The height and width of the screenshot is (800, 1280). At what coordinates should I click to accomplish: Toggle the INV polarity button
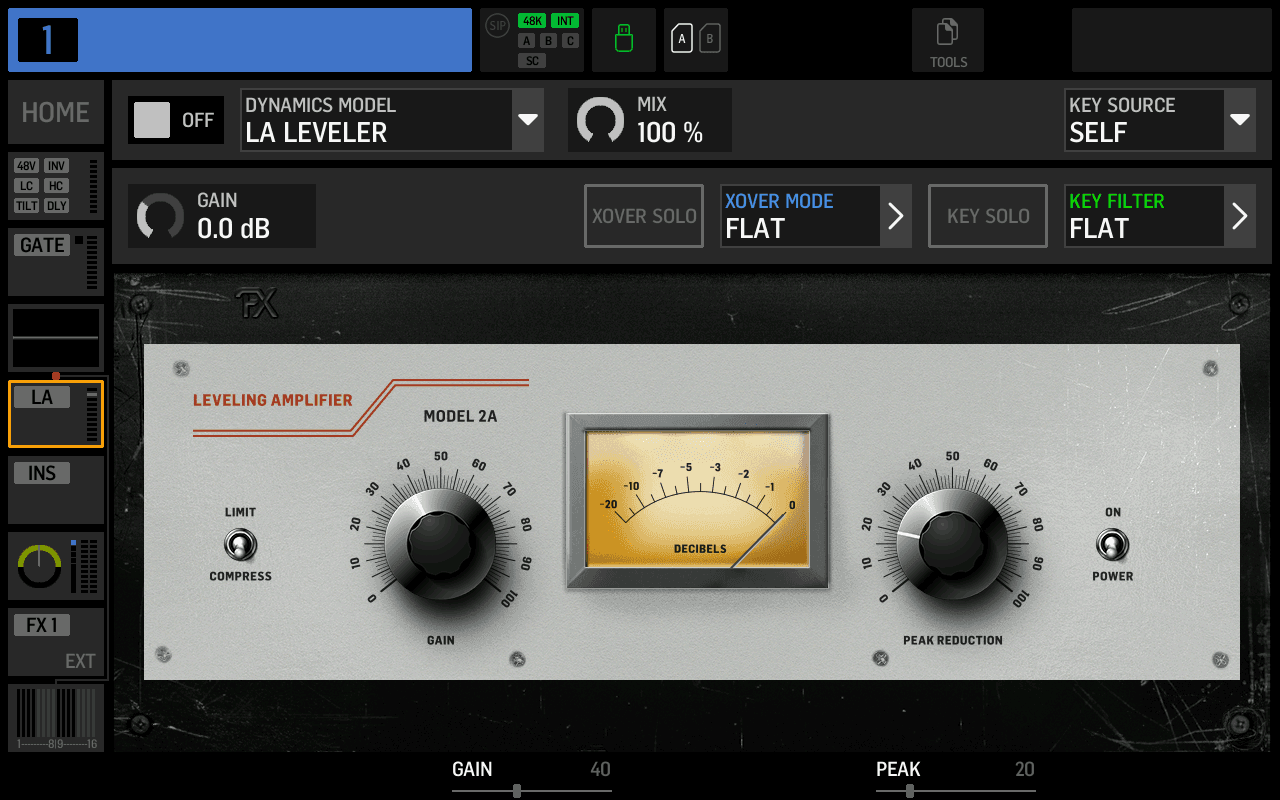pyautogui.click(x=57, y=166)
